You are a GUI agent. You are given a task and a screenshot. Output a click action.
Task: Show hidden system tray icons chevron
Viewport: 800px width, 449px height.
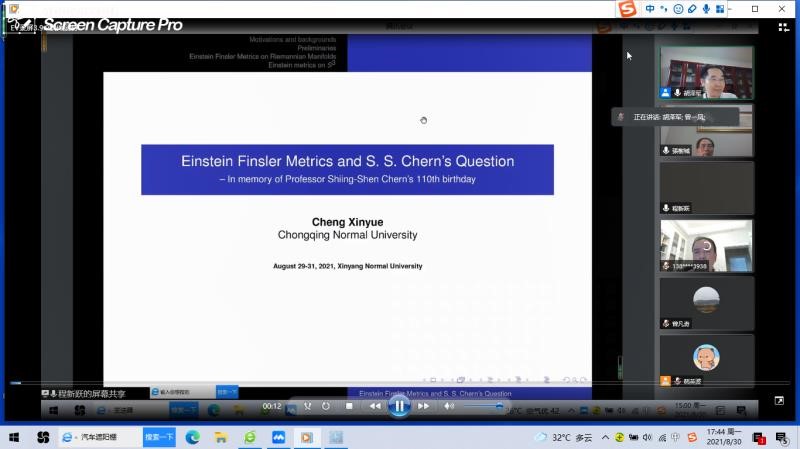coord(605,438)
